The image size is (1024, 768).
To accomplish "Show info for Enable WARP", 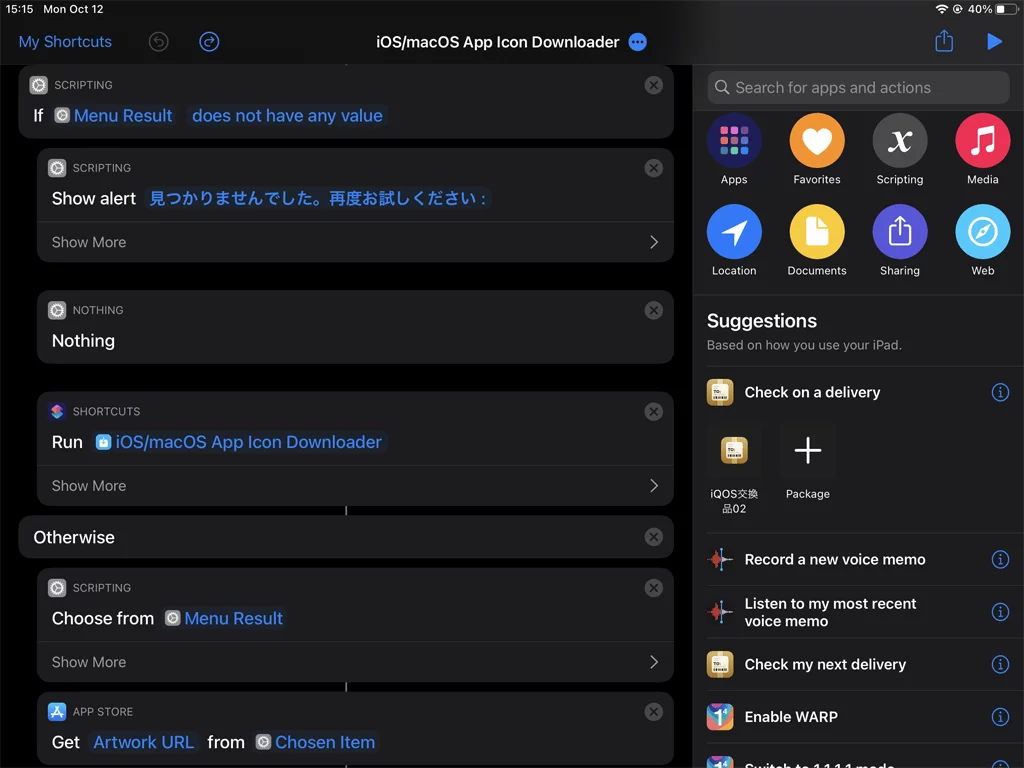I will tap(1000, 716).
